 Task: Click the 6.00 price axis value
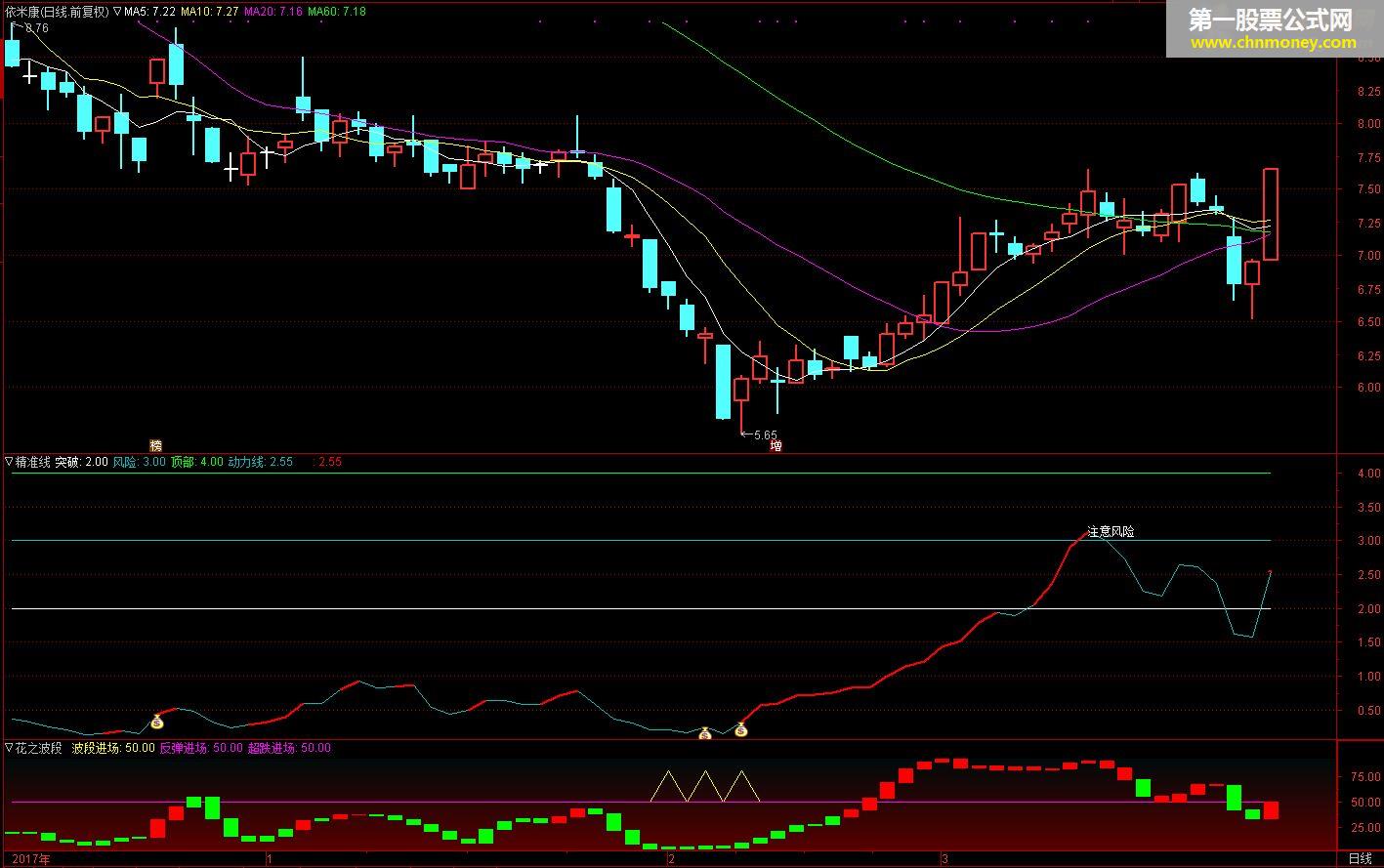click(1367, 388)
